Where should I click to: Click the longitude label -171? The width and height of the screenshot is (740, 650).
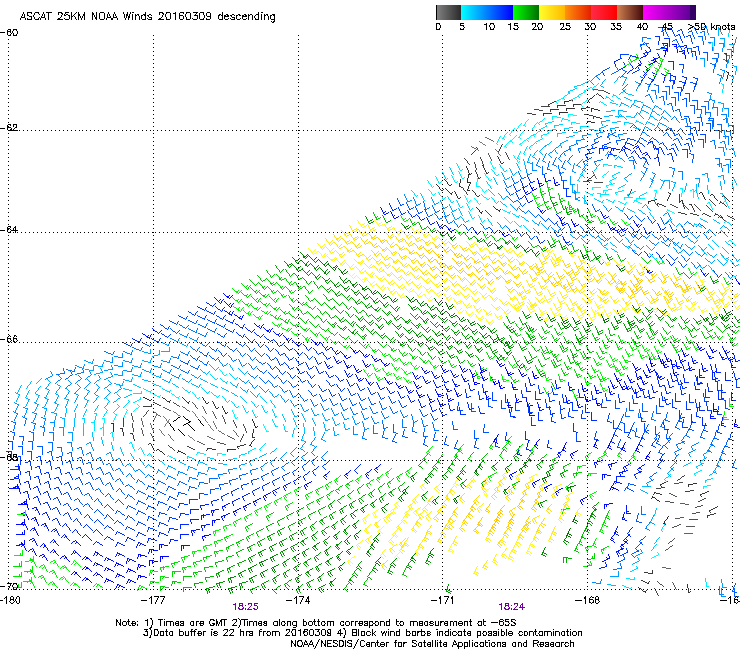[x=443, y=600]
